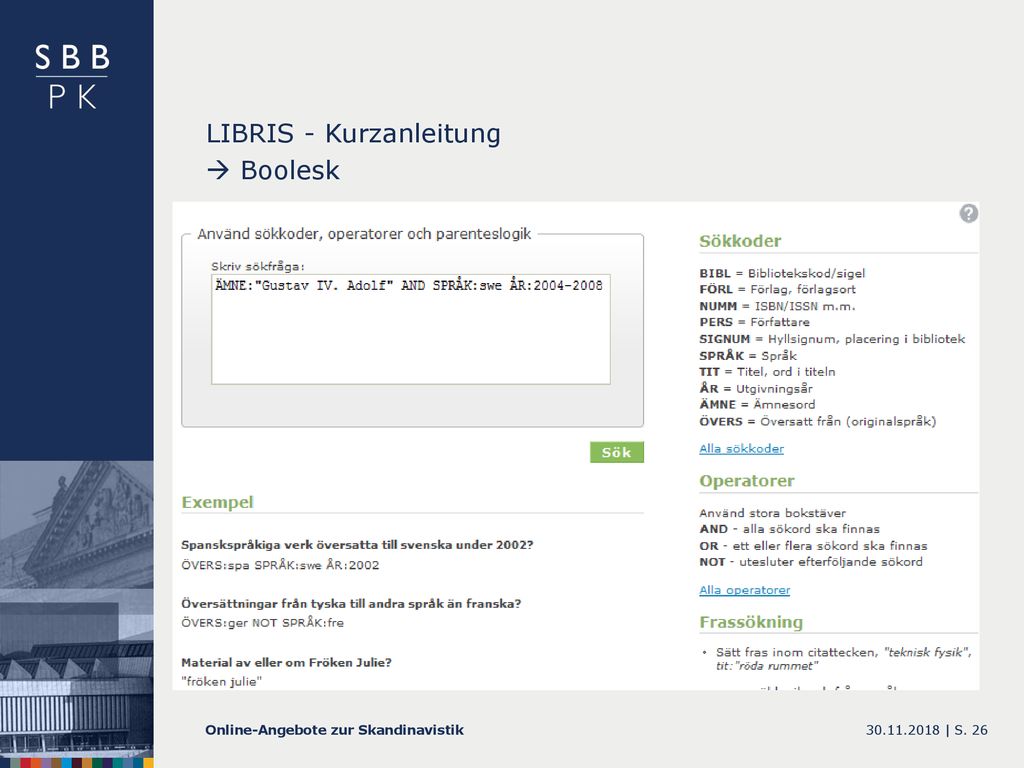Click 'PERS = Författare' row
Image resolution: width=1024 pixels, height=768 pixels.
[754, 322]
